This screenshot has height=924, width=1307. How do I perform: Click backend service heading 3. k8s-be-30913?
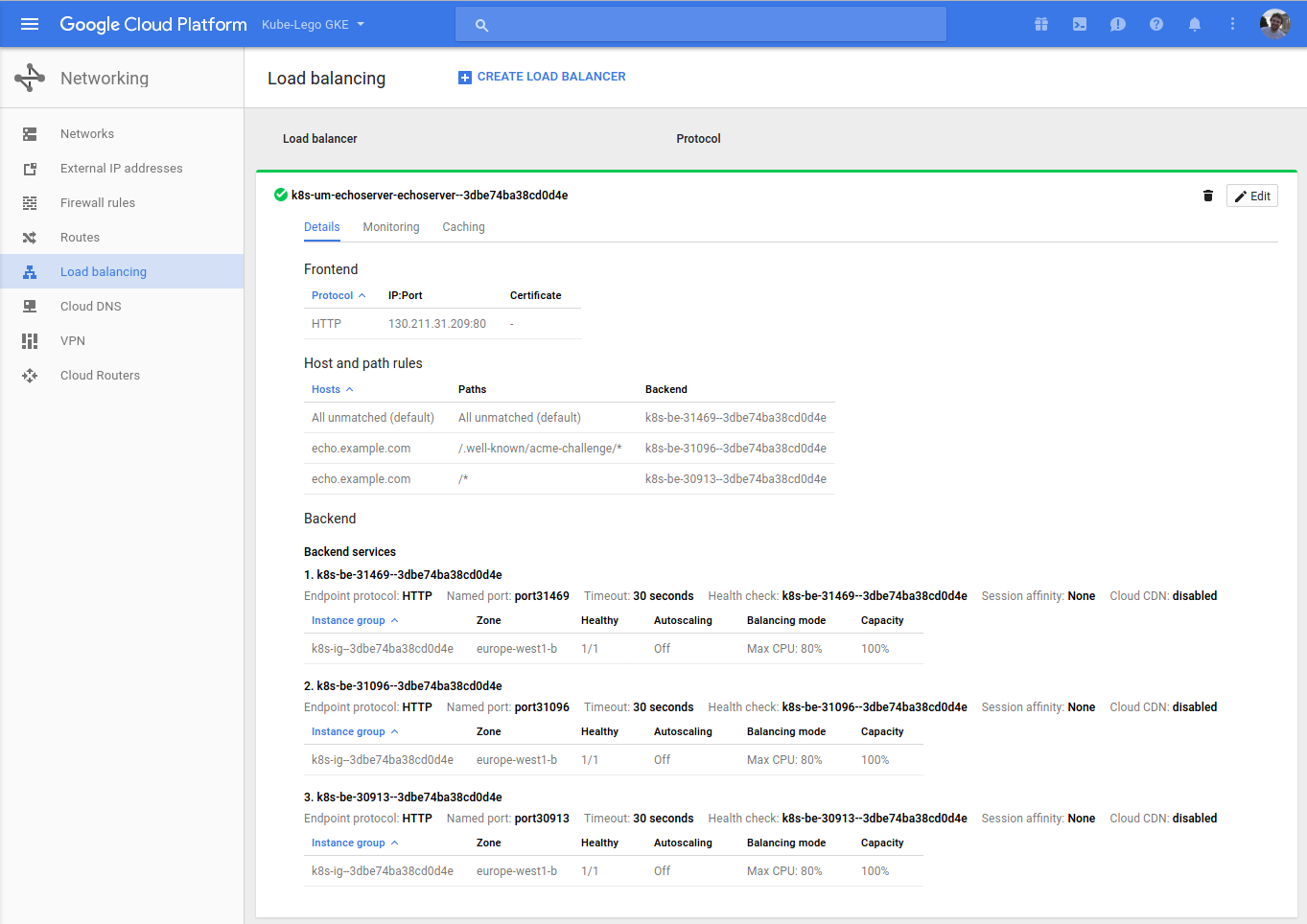pos(403,797)
